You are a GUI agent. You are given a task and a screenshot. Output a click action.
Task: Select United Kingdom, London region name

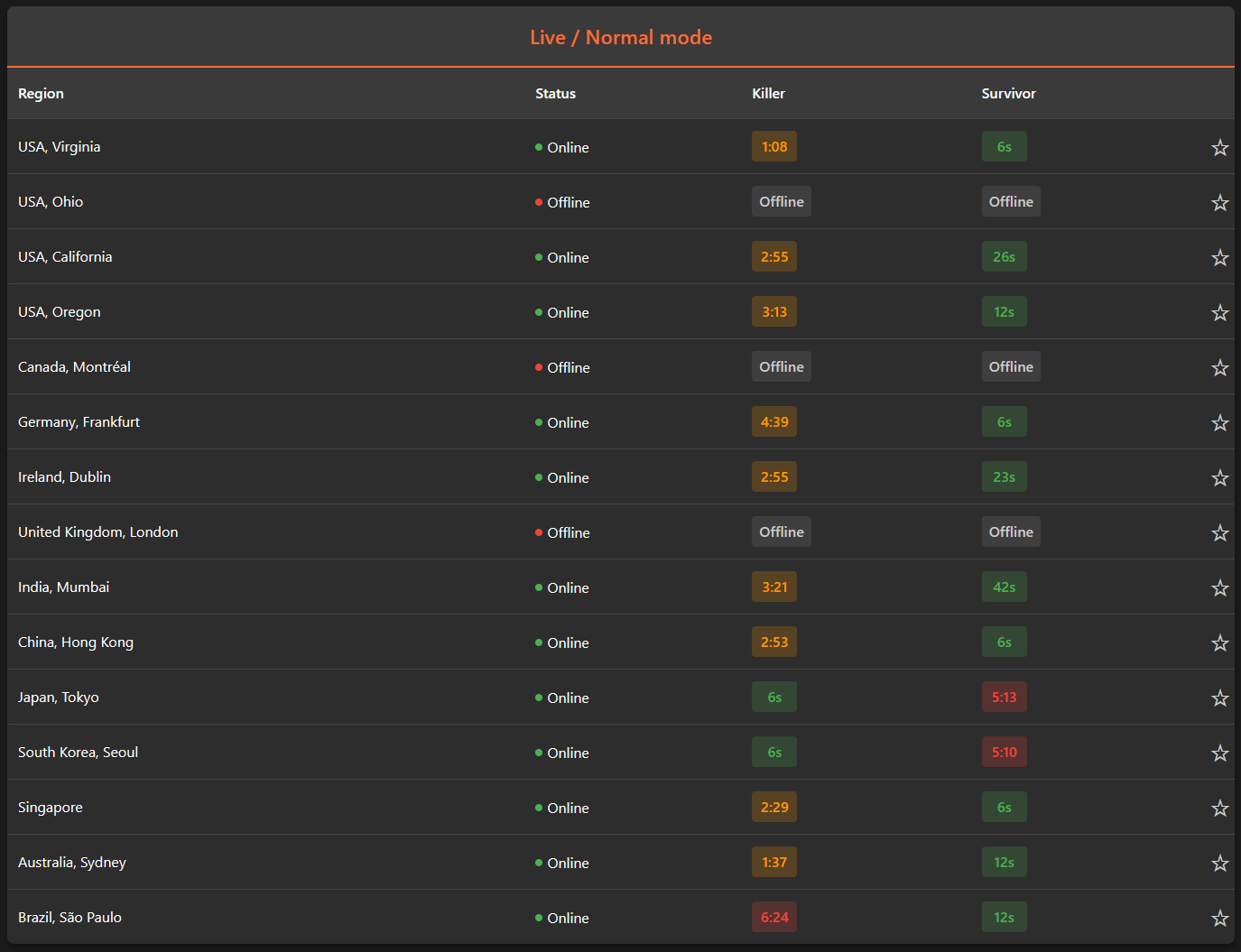[x=98, y=532]
